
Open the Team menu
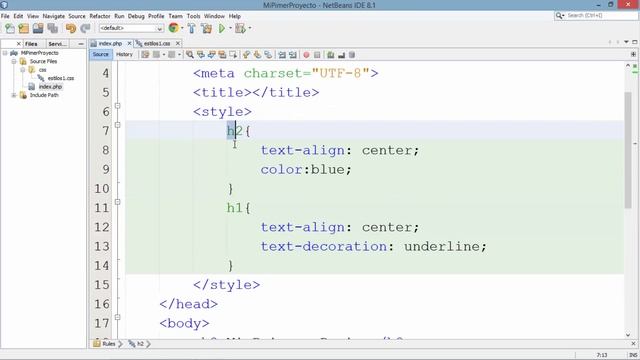pos(176,16)
